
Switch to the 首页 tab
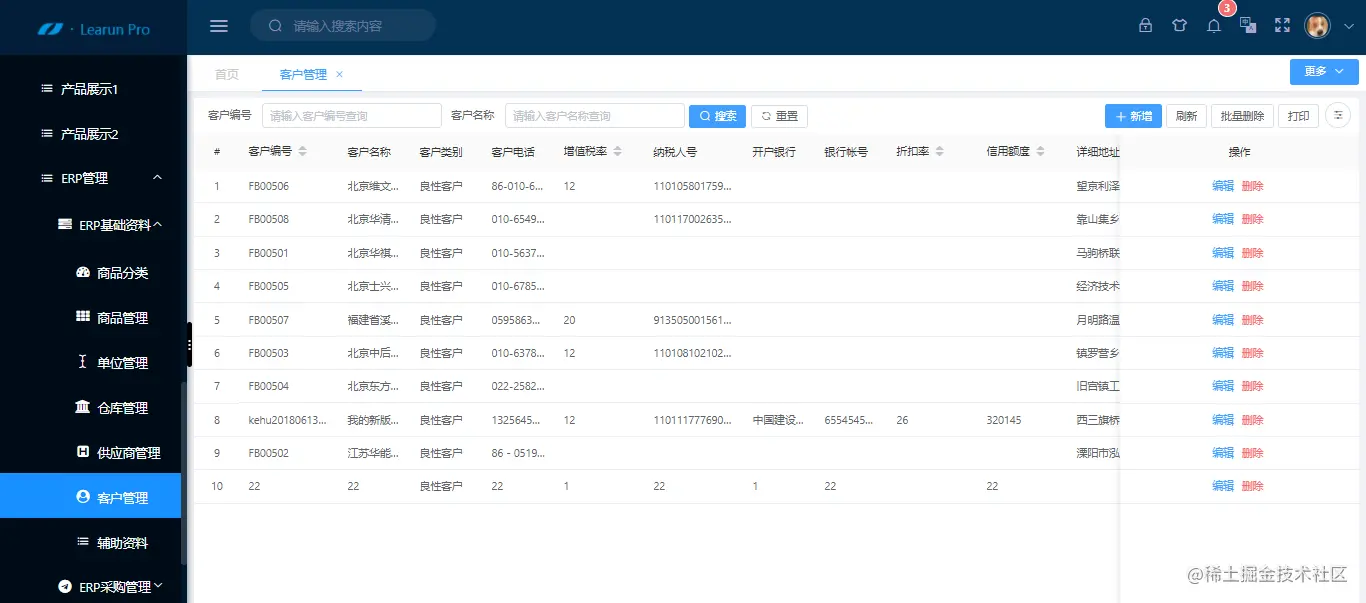pyautogui.click(x=227, y=74)
